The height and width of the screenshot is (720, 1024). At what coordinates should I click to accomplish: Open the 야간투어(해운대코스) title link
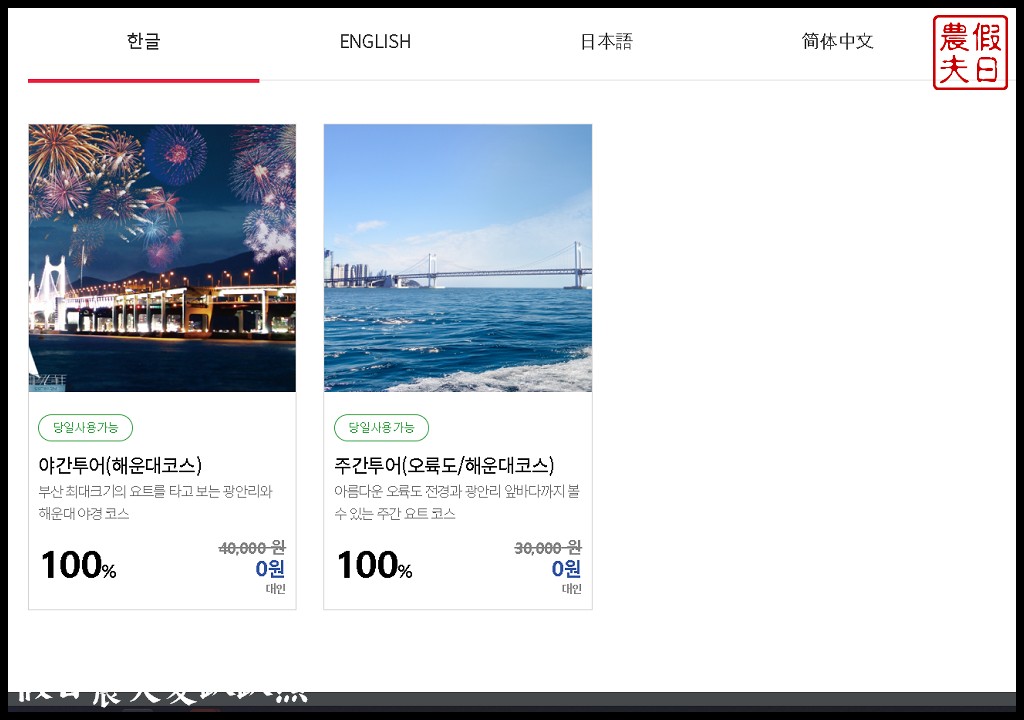[x=120, y=465]
